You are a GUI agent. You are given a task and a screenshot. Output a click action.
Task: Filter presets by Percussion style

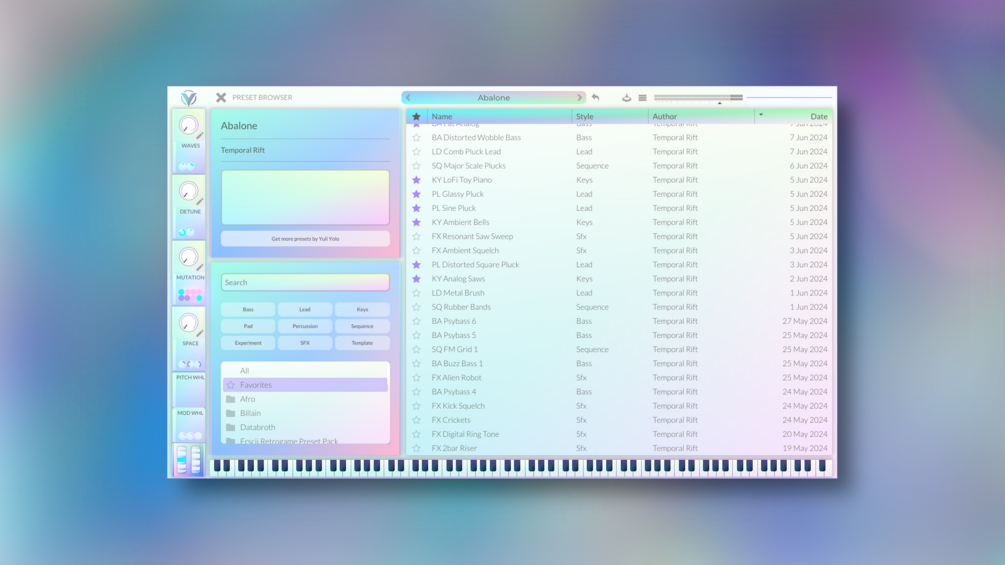(x=305, y=326)
